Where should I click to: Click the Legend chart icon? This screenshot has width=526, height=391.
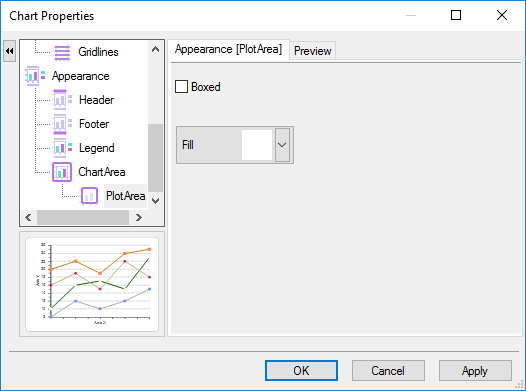point(62,148)
